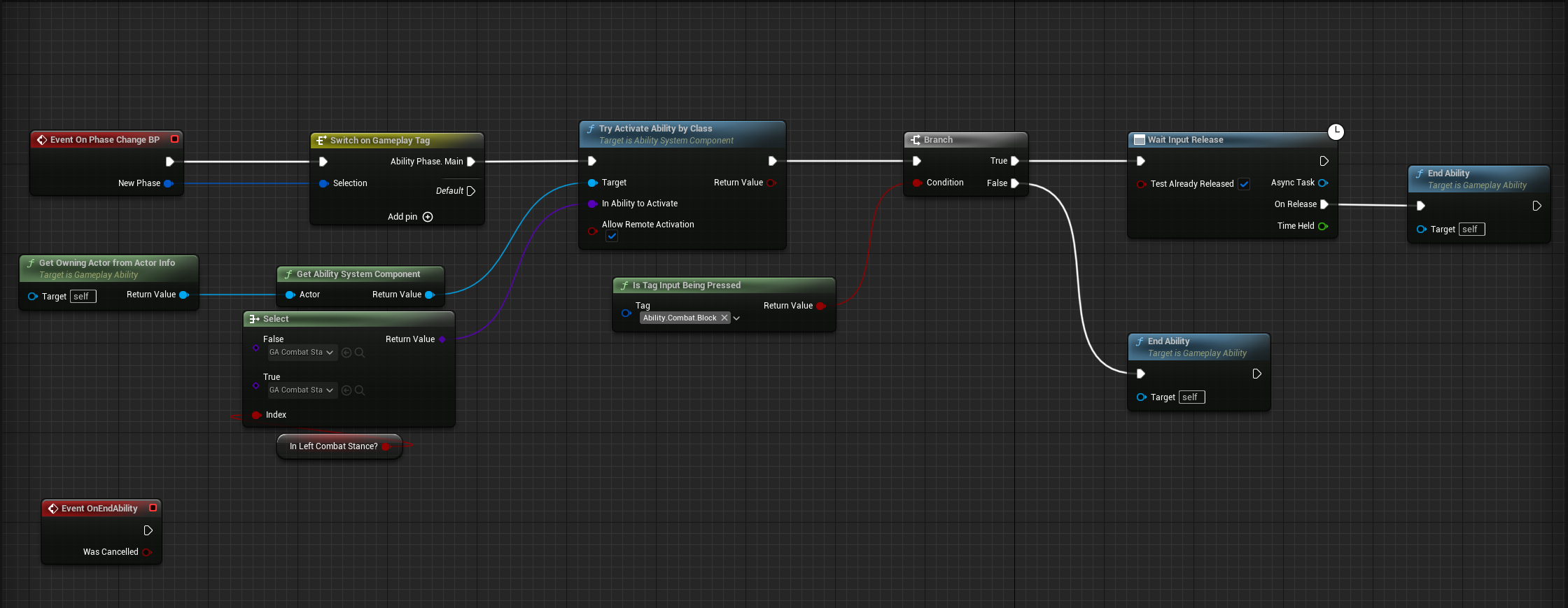Select the In Left Combat Stance? variable node
The width and height of the screenshot is (1568, 608).
[x=339, y=446]
